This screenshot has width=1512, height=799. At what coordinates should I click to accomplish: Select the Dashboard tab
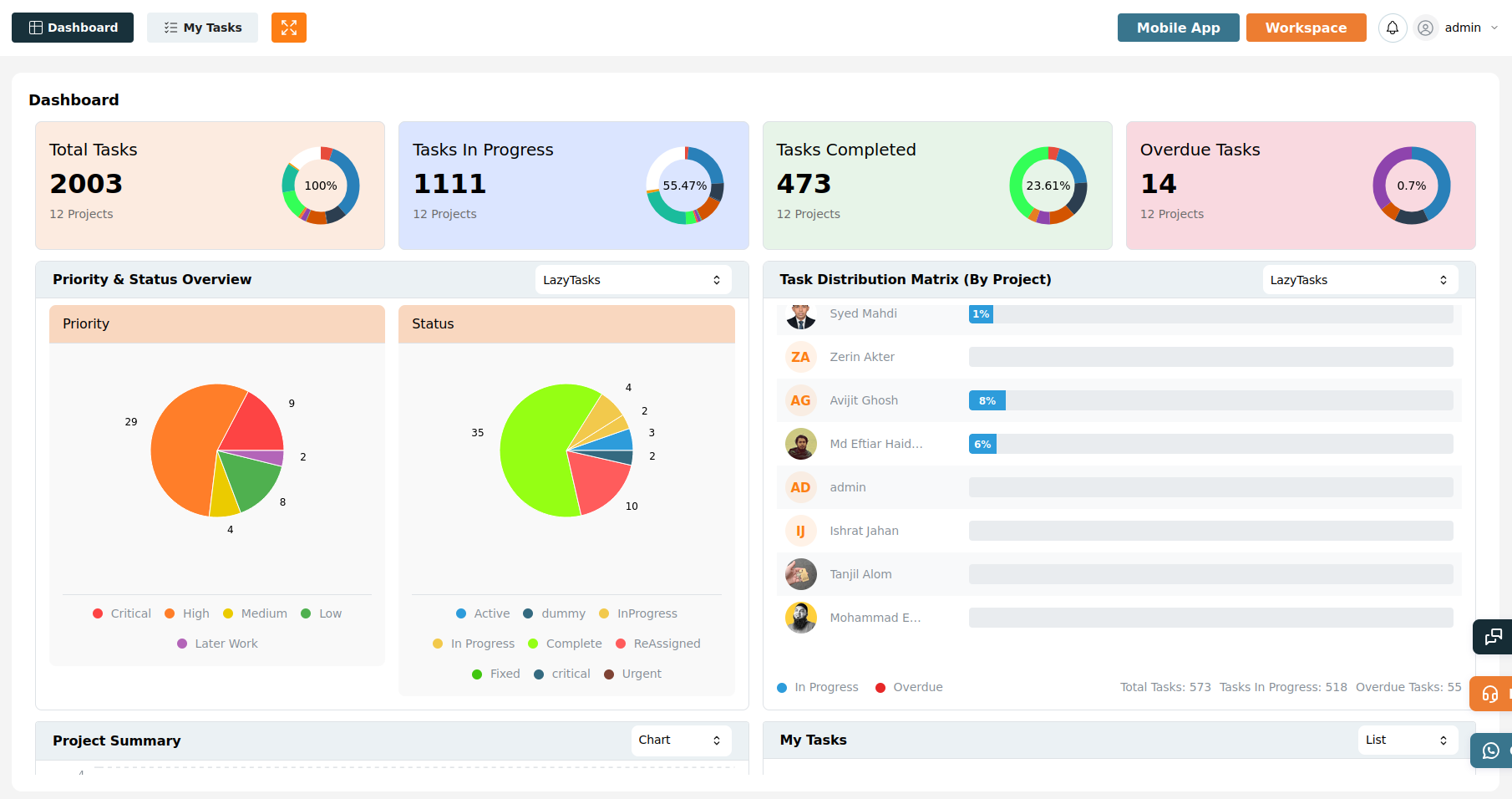point(73,28)
